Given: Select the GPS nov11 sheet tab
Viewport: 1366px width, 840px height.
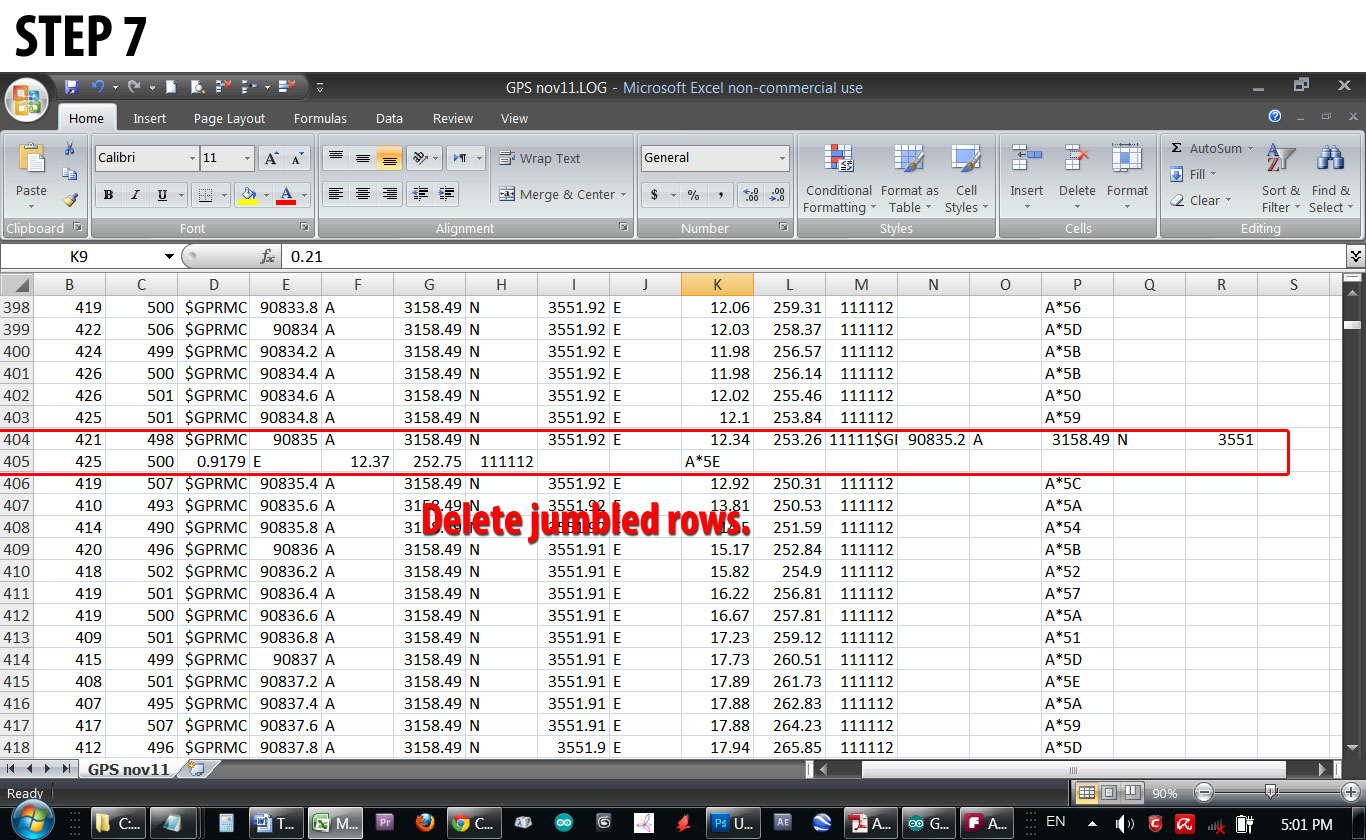Looking at the screenshot, I should pos(128,769).
